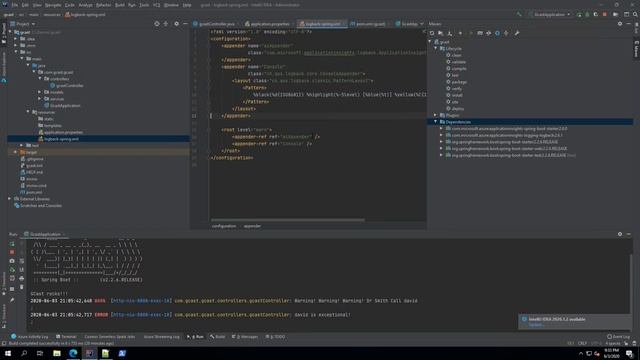Open File Explorer from the taskbar
This screenshot has width=640, height=360.
(x=57, y=353)
